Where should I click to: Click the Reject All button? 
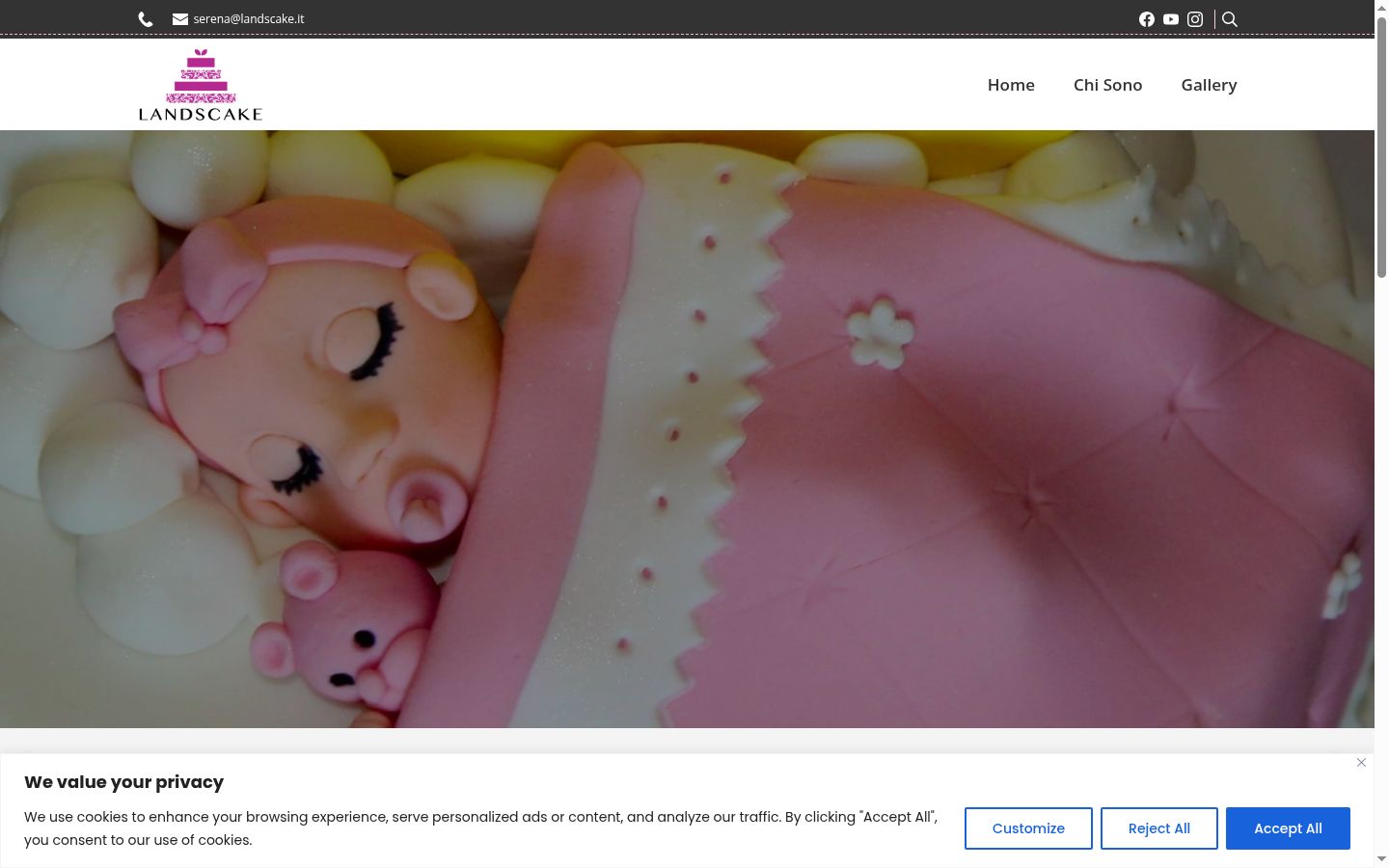coord(1159,828)
